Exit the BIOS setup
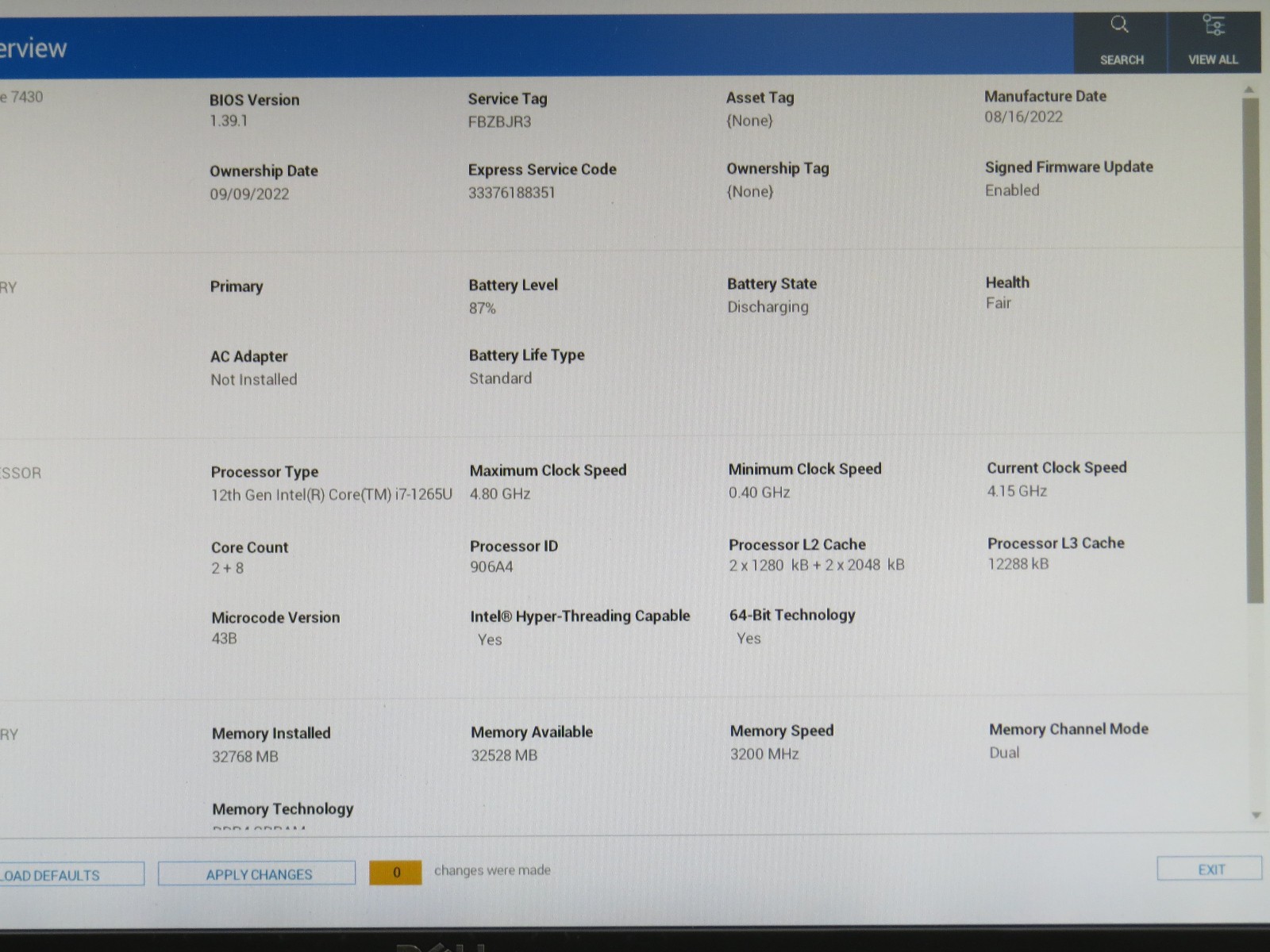This screenshot has height=952, width=1270. (x=1209, y=869)
